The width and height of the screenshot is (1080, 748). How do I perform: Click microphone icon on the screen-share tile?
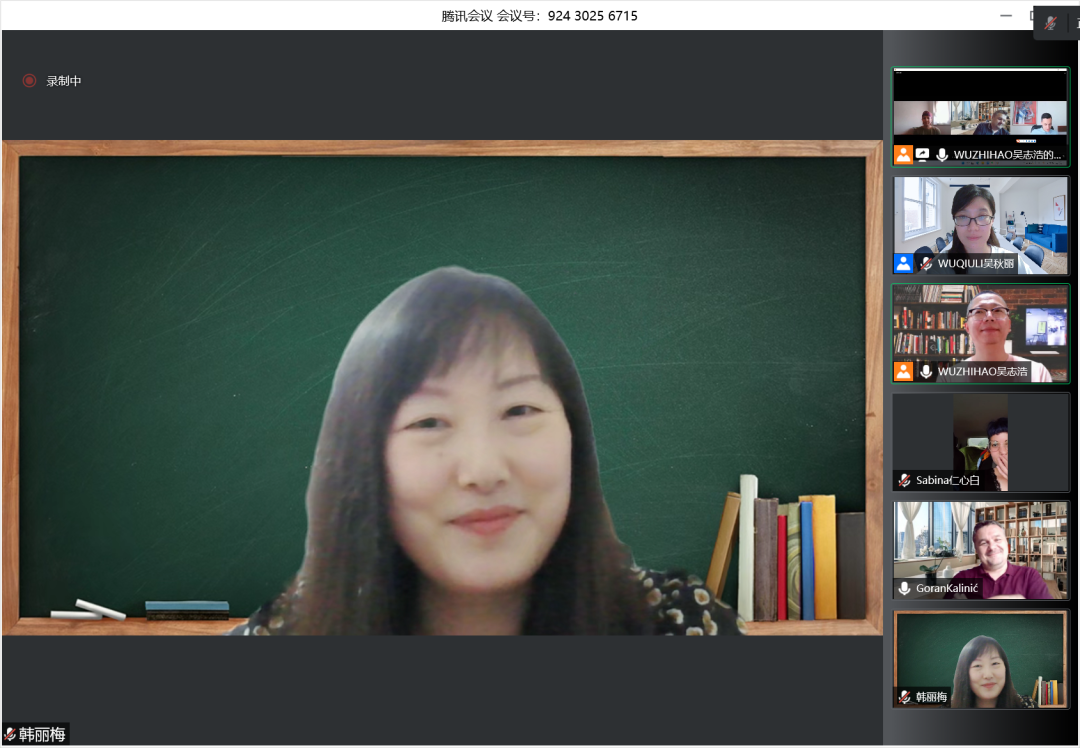tap(942, 155)
